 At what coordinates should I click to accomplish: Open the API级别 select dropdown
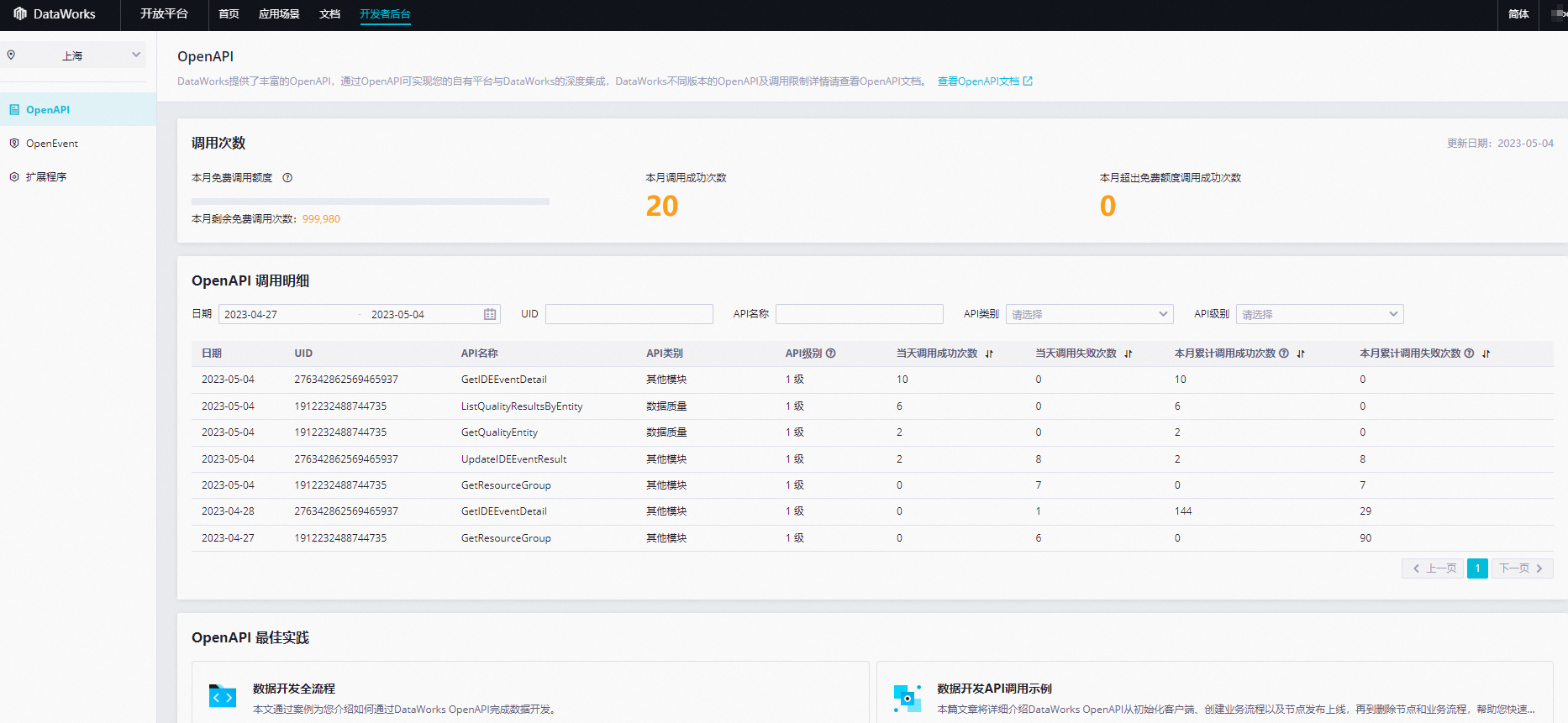(1319, 314)
